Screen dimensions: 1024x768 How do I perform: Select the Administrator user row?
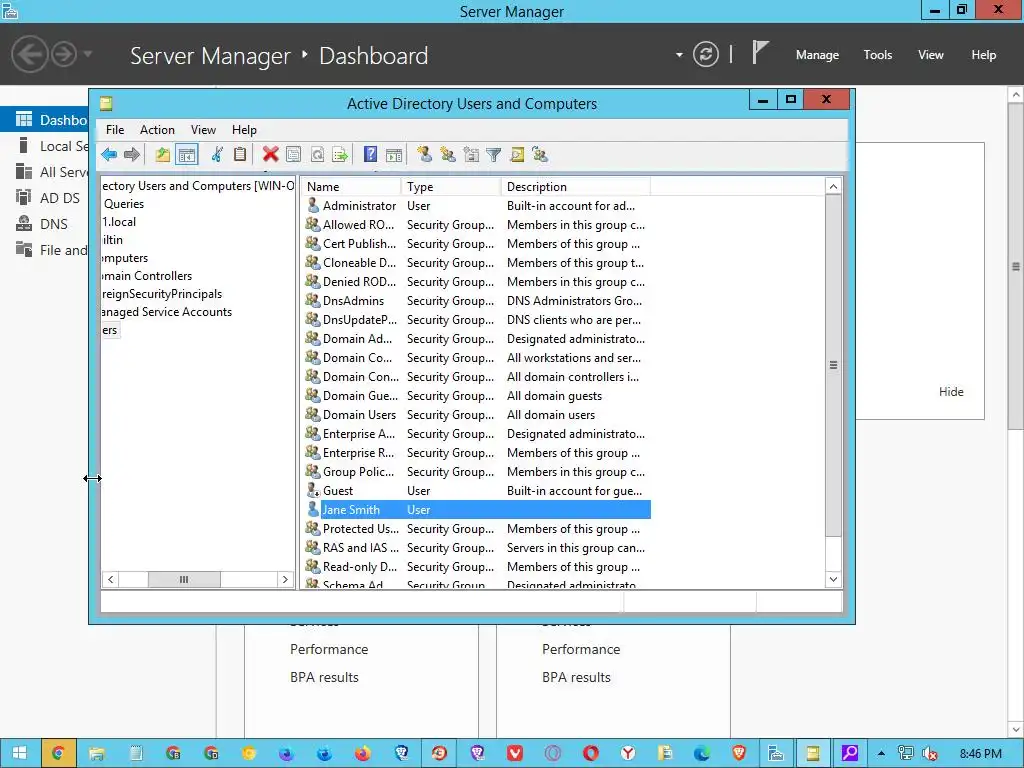477,206
